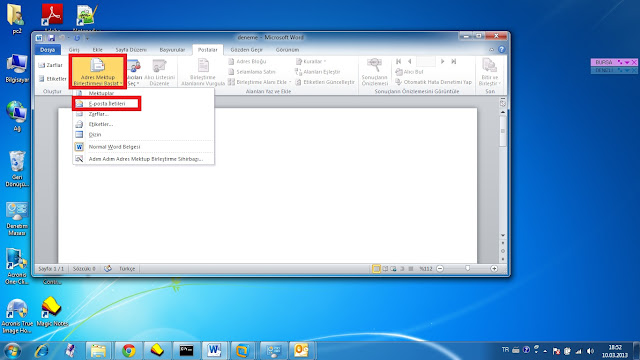Image resolution: width=640 pixels, height=360 pixels.
Task: Open Outlook from the taskbar
Action: click(301, 351)
